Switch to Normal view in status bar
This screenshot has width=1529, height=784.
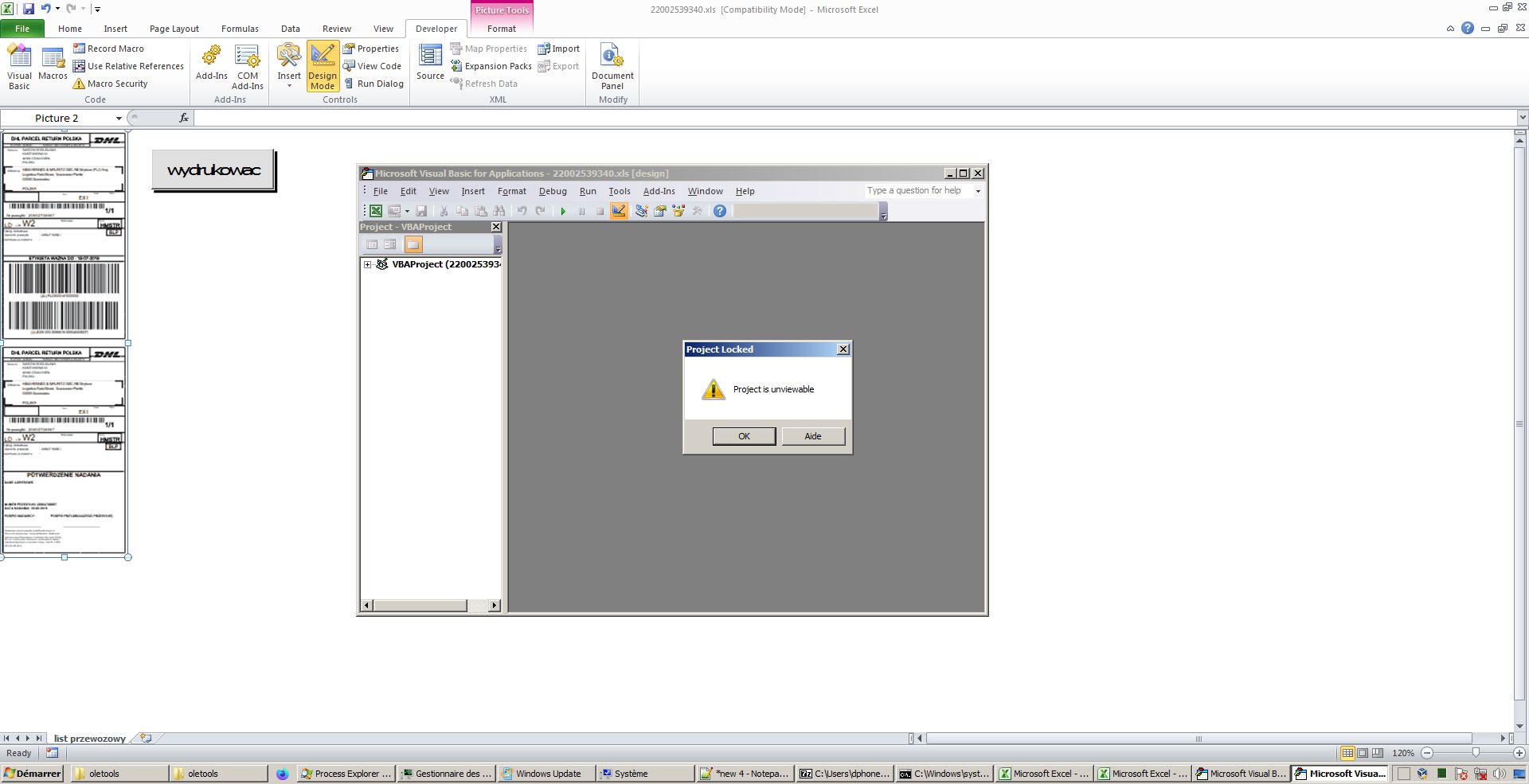[1347, 753]
